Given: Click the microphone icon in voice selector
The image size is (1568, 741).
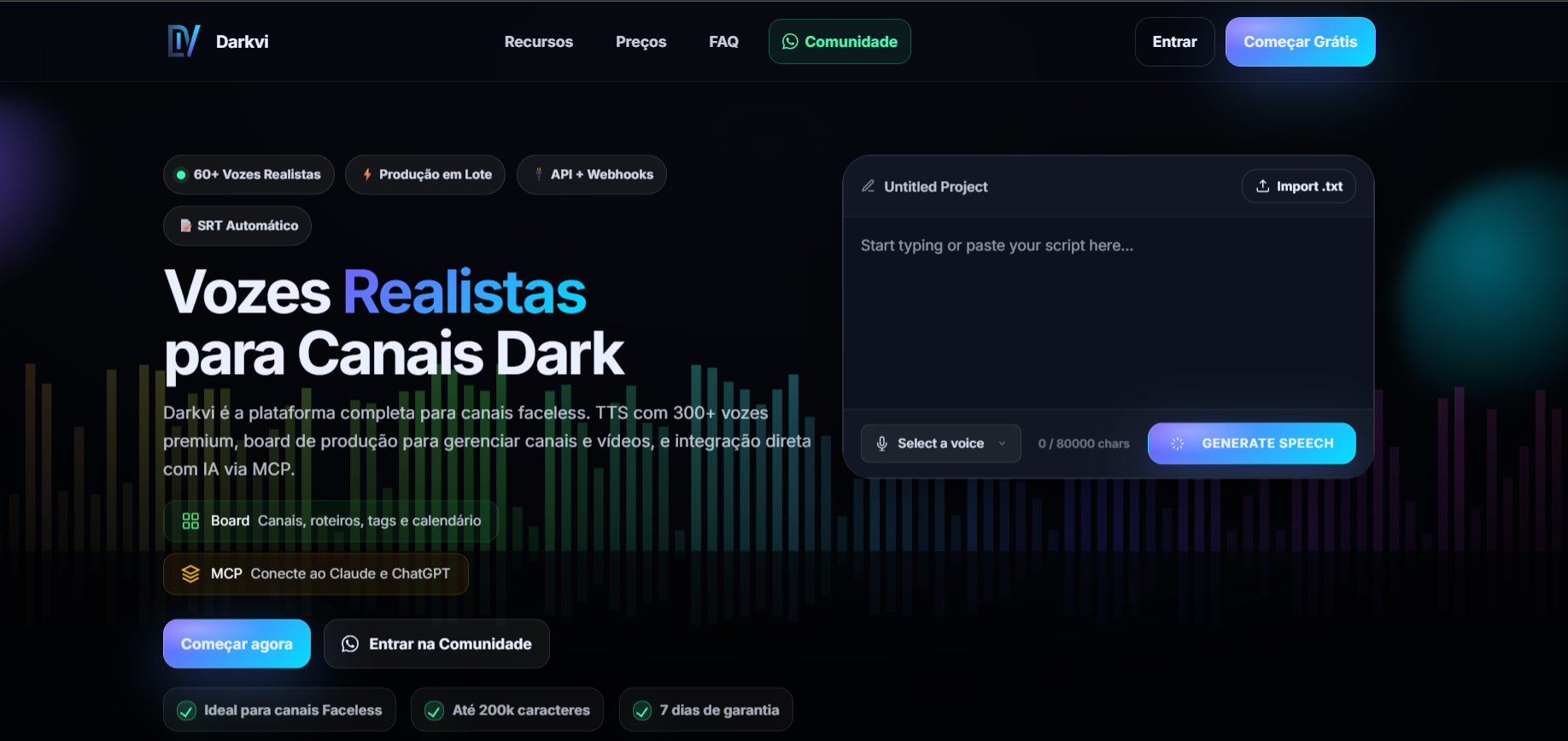Looking at the screenshot, I should coord(882,443).
